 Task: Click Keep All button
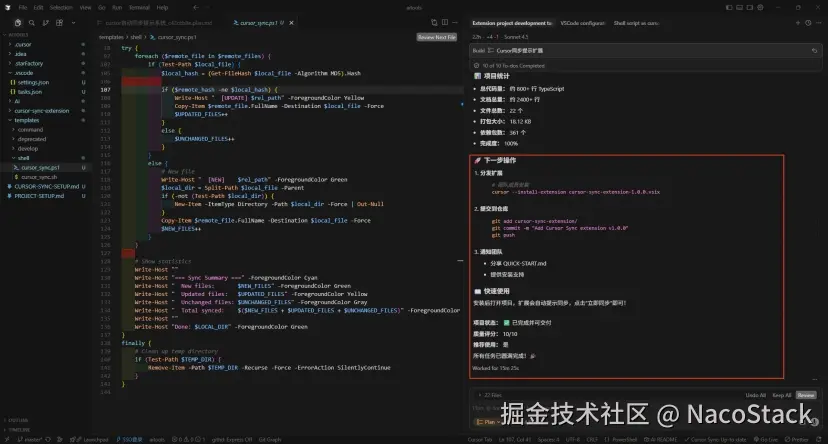coord(782,395)
